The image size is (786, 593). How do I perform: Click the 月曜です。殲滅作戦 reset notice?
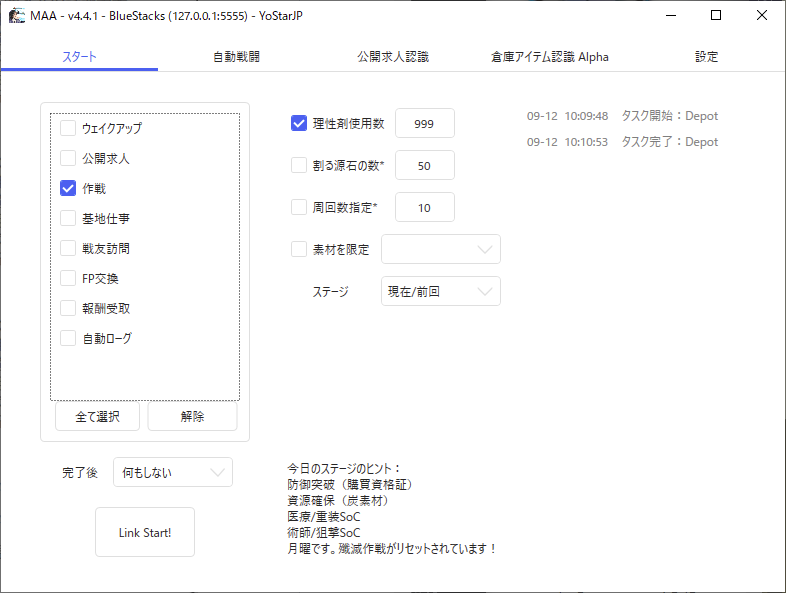[392, 549]
